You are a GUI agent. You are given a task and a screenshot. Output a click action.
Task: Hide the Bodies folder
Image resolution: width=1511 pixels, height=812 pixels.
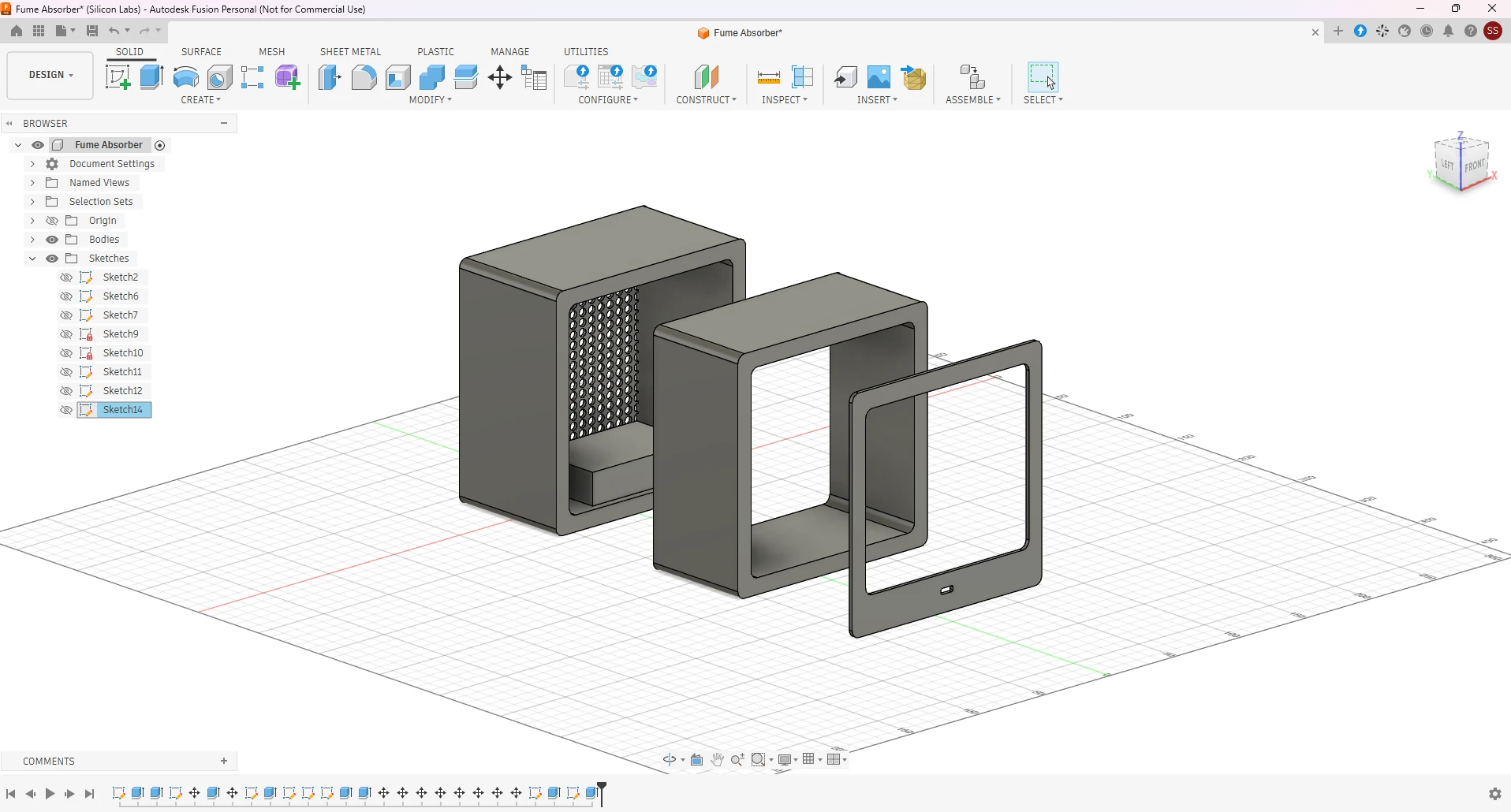(52, 240)
